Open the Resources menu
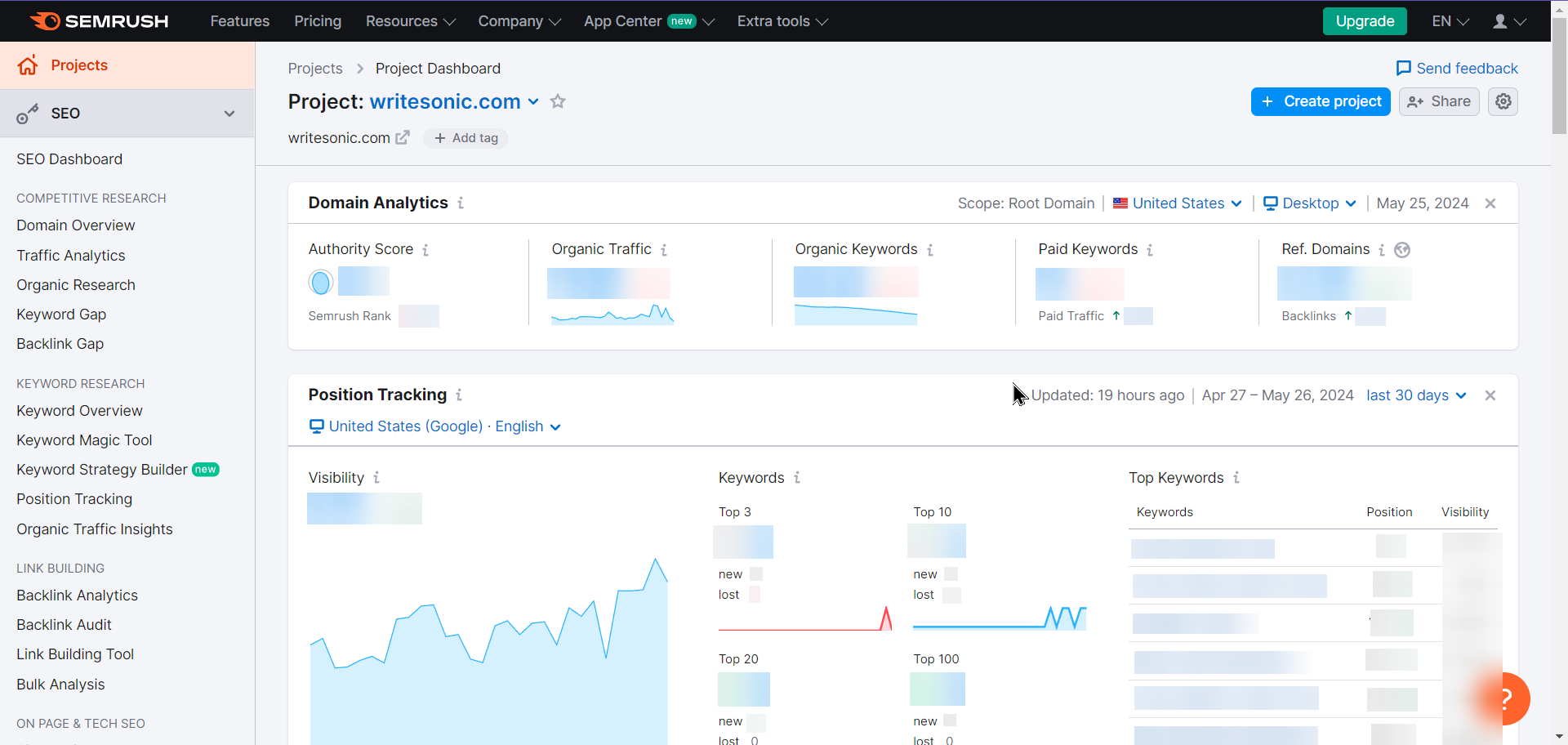Image resolution: width=1568 pixels, height=745 pixels. click(x=410, y=21)
